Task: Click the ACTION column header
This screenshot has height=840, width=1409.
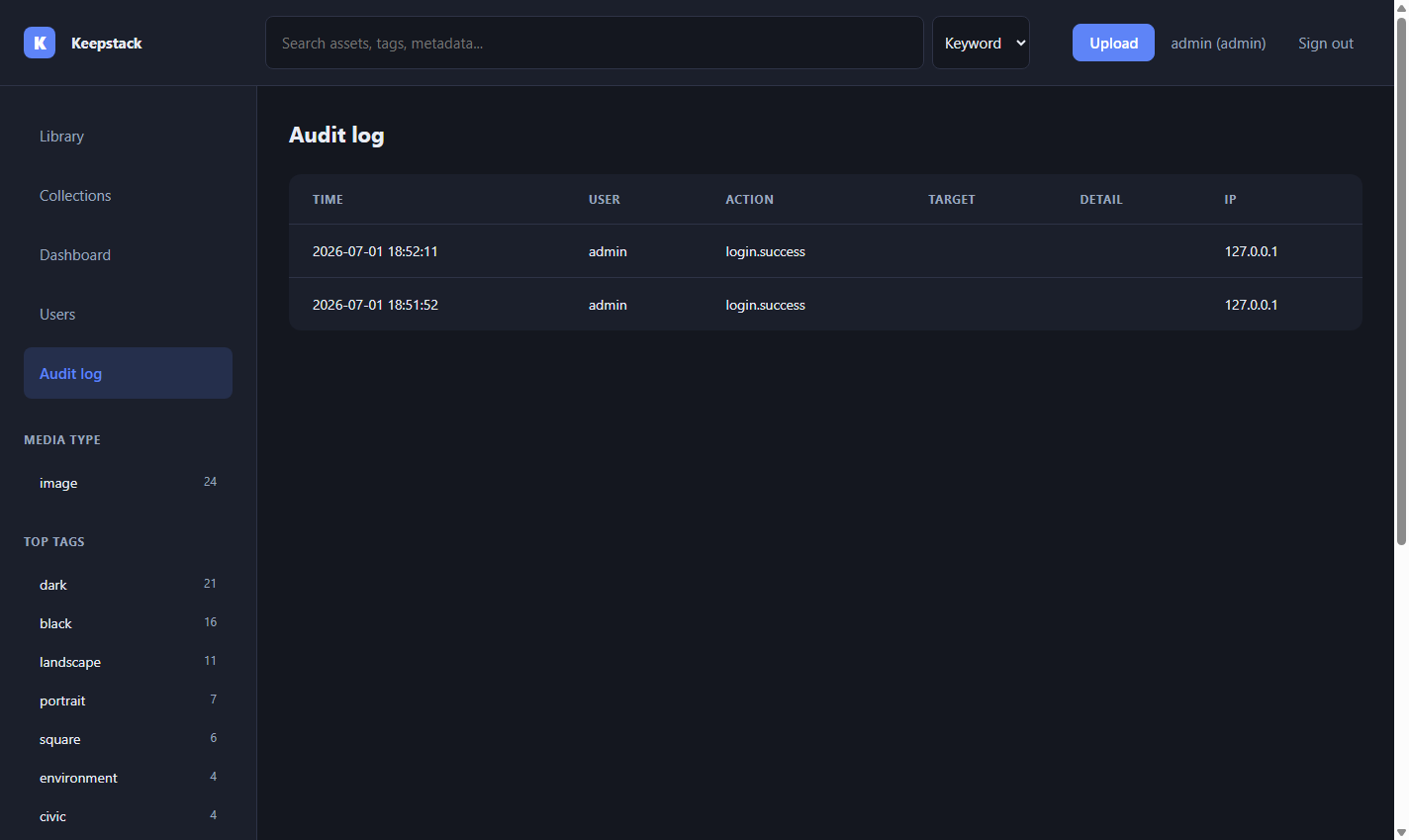Action: [749, 200]
